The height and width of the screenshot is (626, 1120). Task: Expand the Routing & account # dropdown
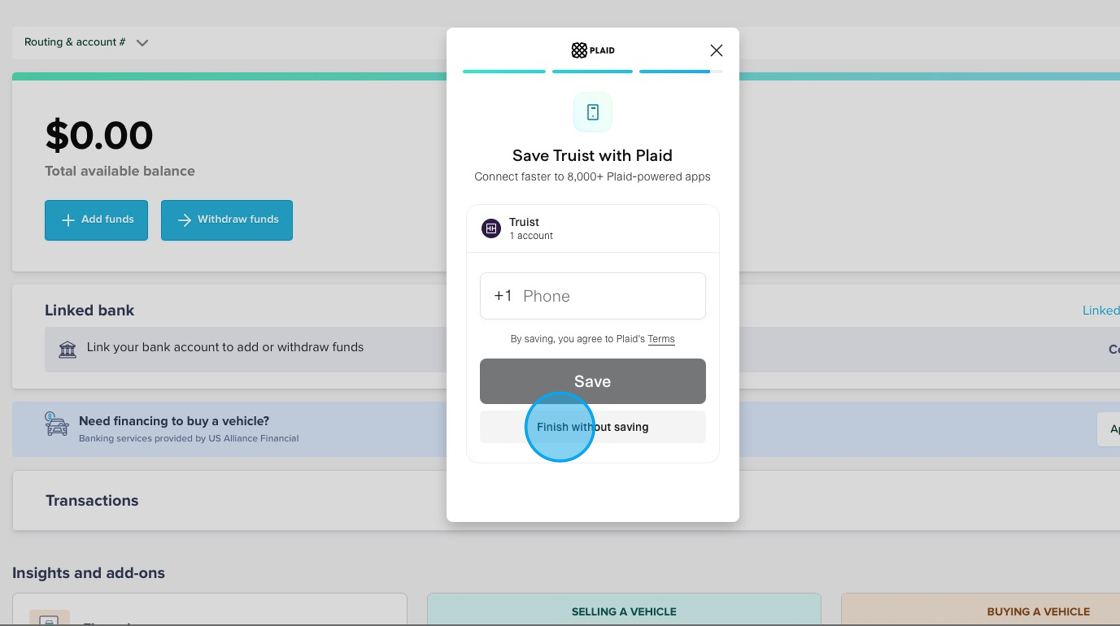point(86,42)
